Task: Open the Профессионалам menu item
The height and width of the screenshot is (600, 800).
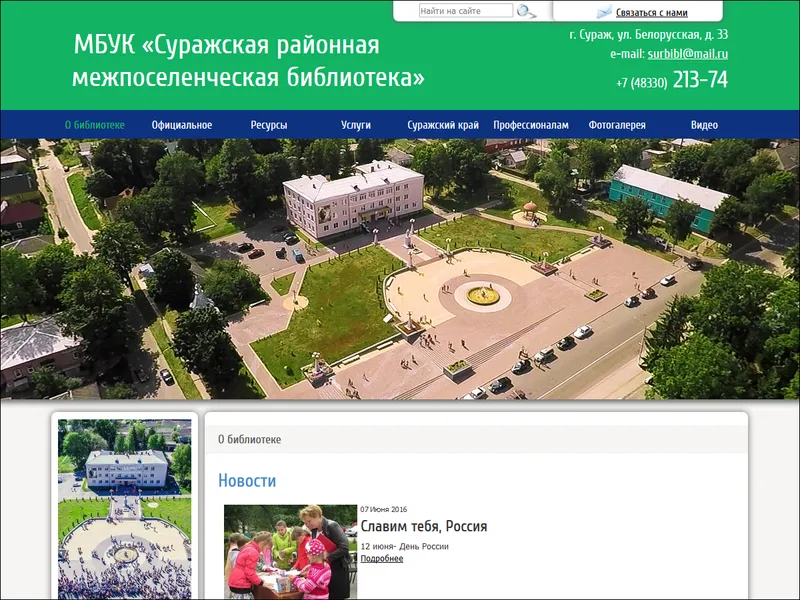Action: point(531,125)
